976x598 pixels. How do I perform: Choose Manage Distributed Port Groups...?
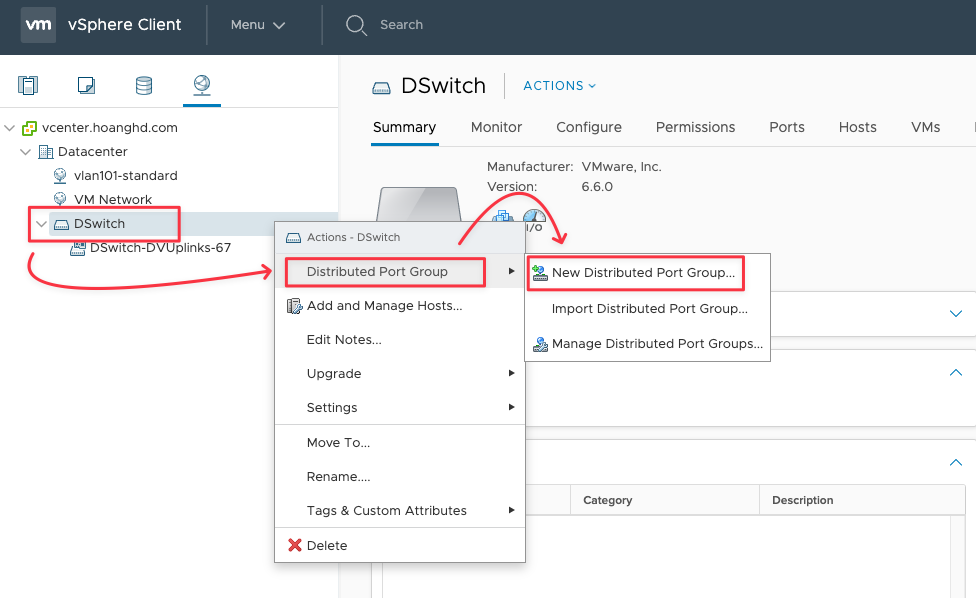(x=647, y=344)
